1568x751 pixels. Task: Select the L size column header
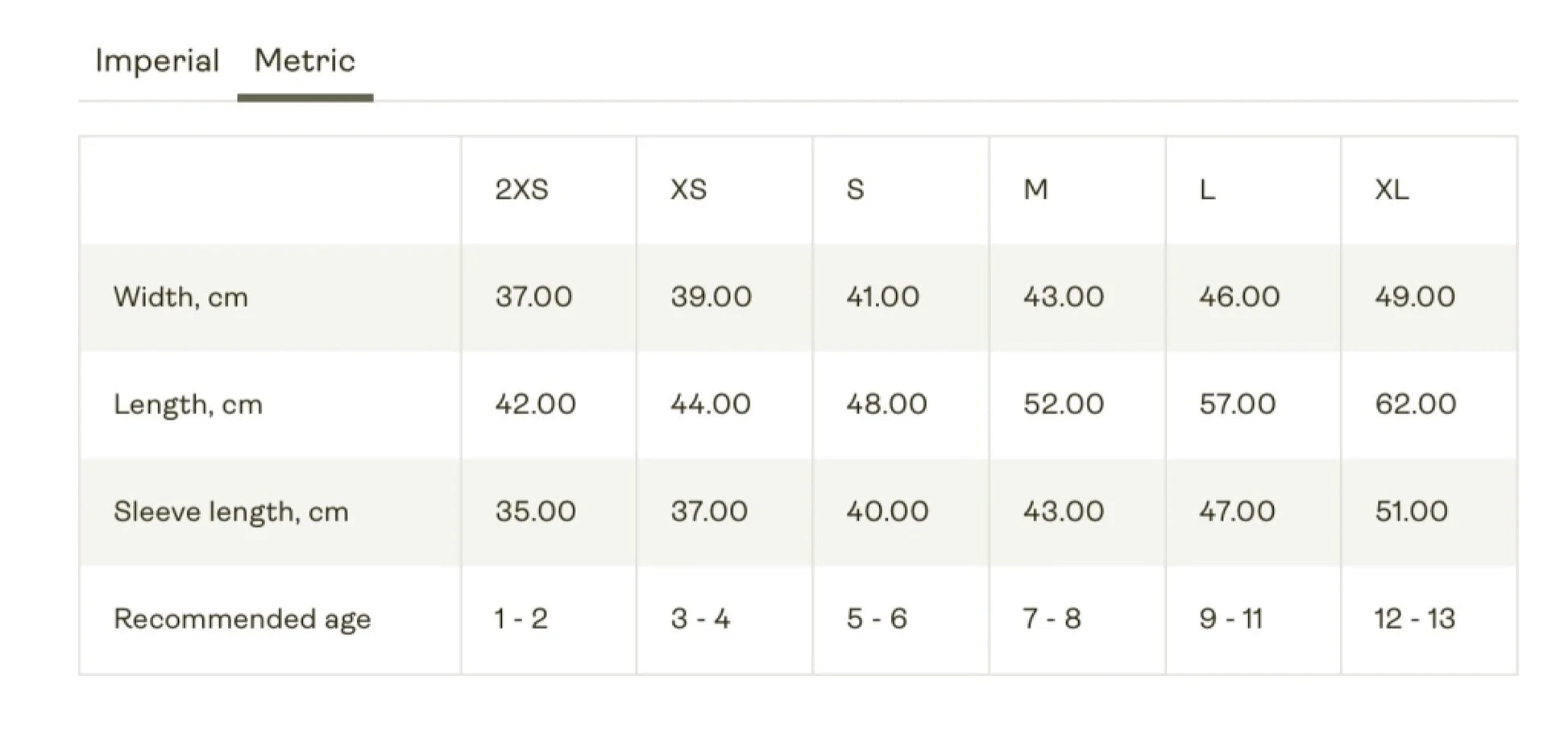[1206, 190]
